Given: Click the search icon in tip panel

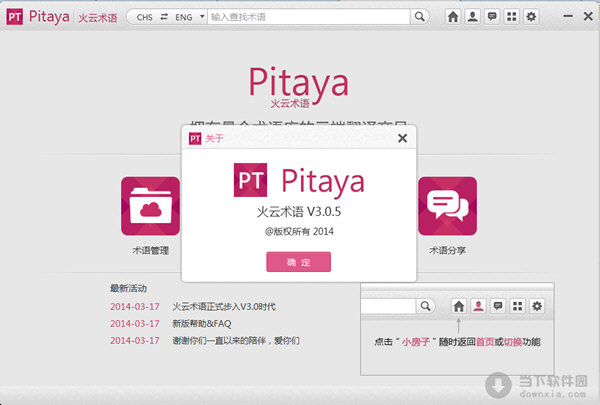Looking at the screenshot, I should (426, 306).
